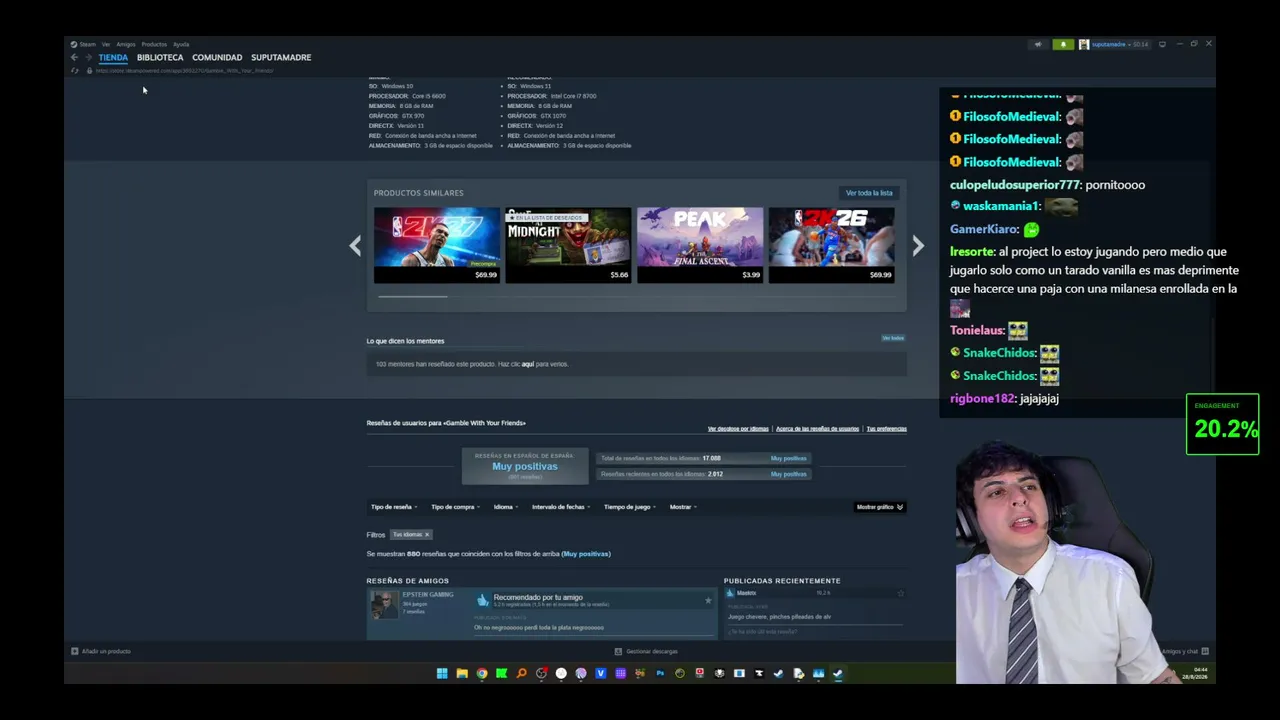Image resolution: width=1280 pixels, height=720 pixels.
Task: Open the Steam announcements megaphone icon
Action: (x=1038, y=44)
